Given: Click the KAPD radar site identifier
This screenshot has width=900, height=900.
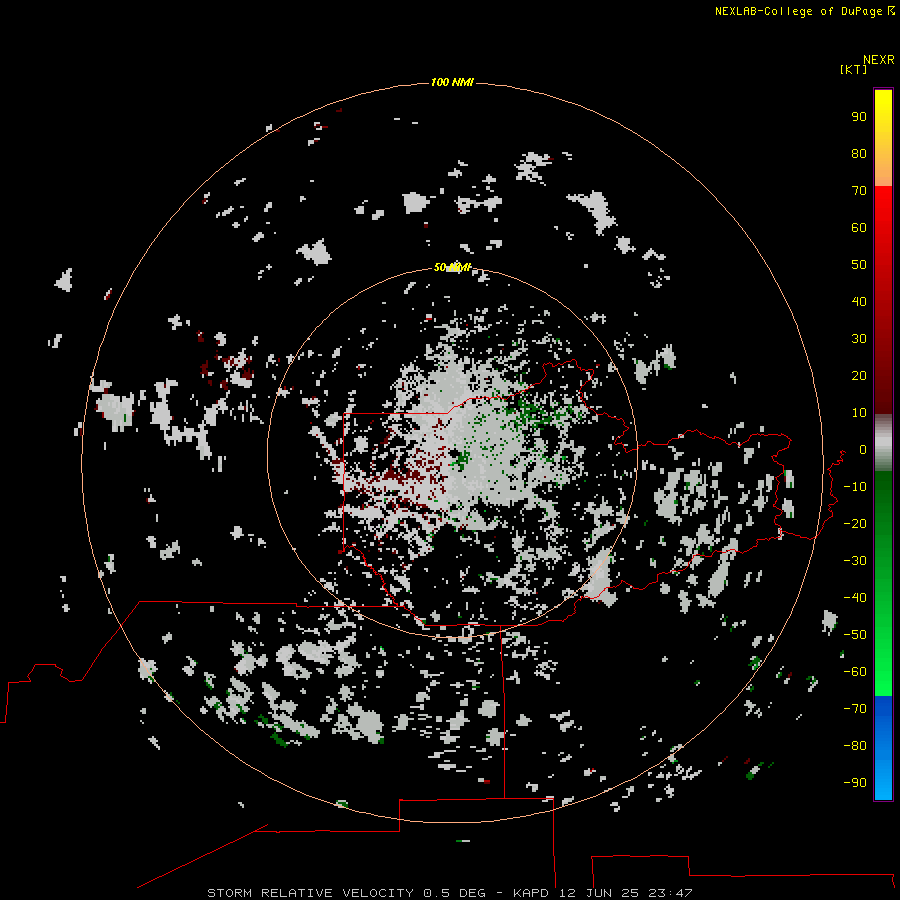Looking at the screenshot, I should [x=532, y=893].
